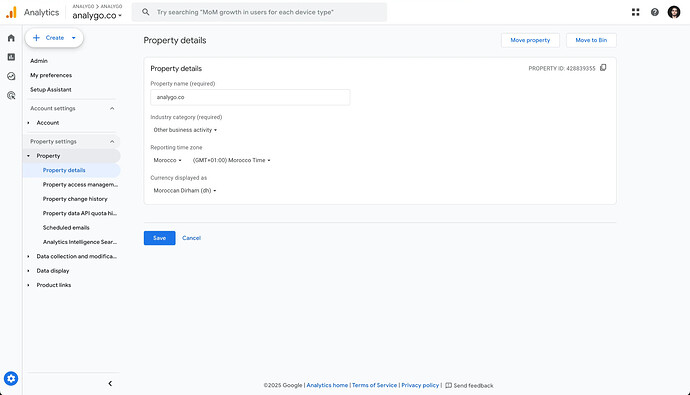Click the Move property button

coord(530,40)
